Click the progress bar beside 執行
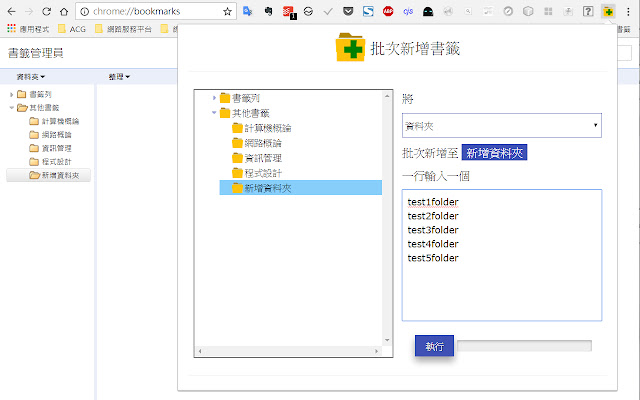 524,346
